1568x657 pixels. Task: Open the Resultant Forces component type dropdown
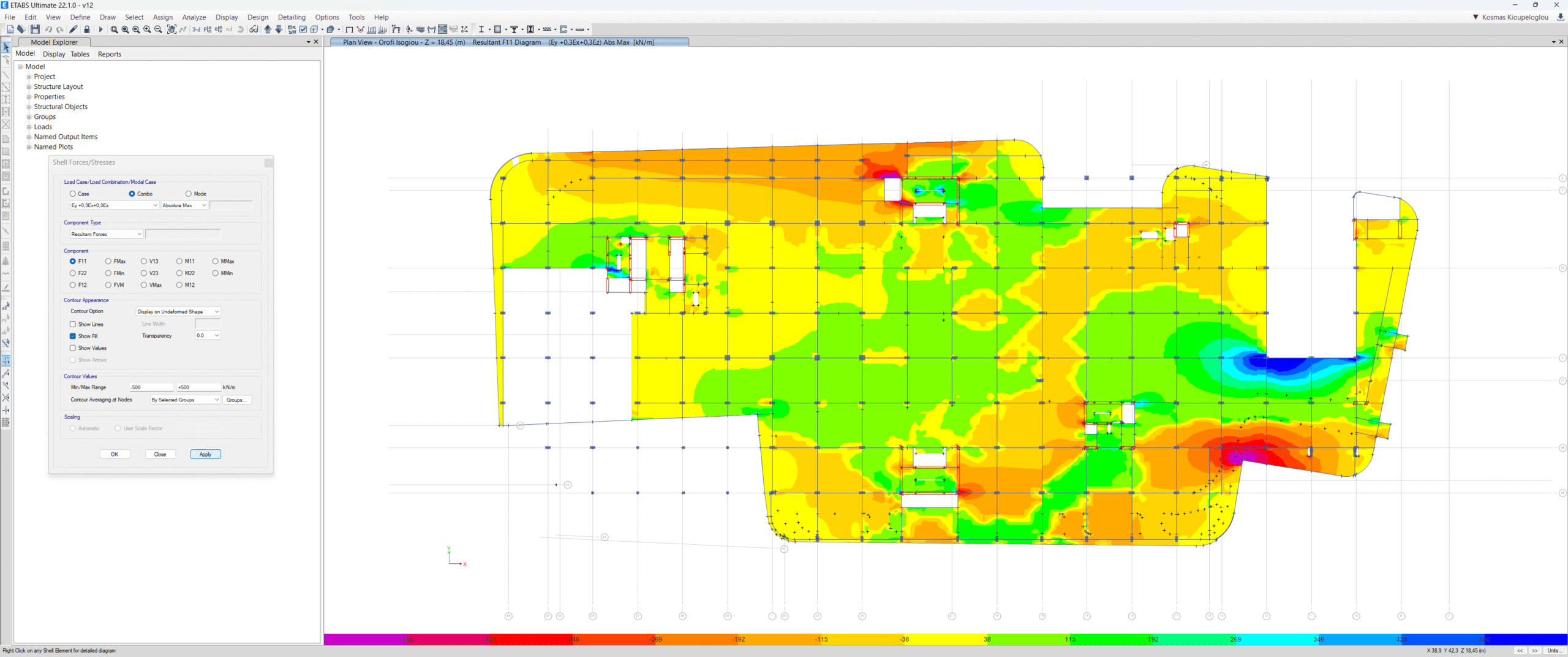(106, 234)
